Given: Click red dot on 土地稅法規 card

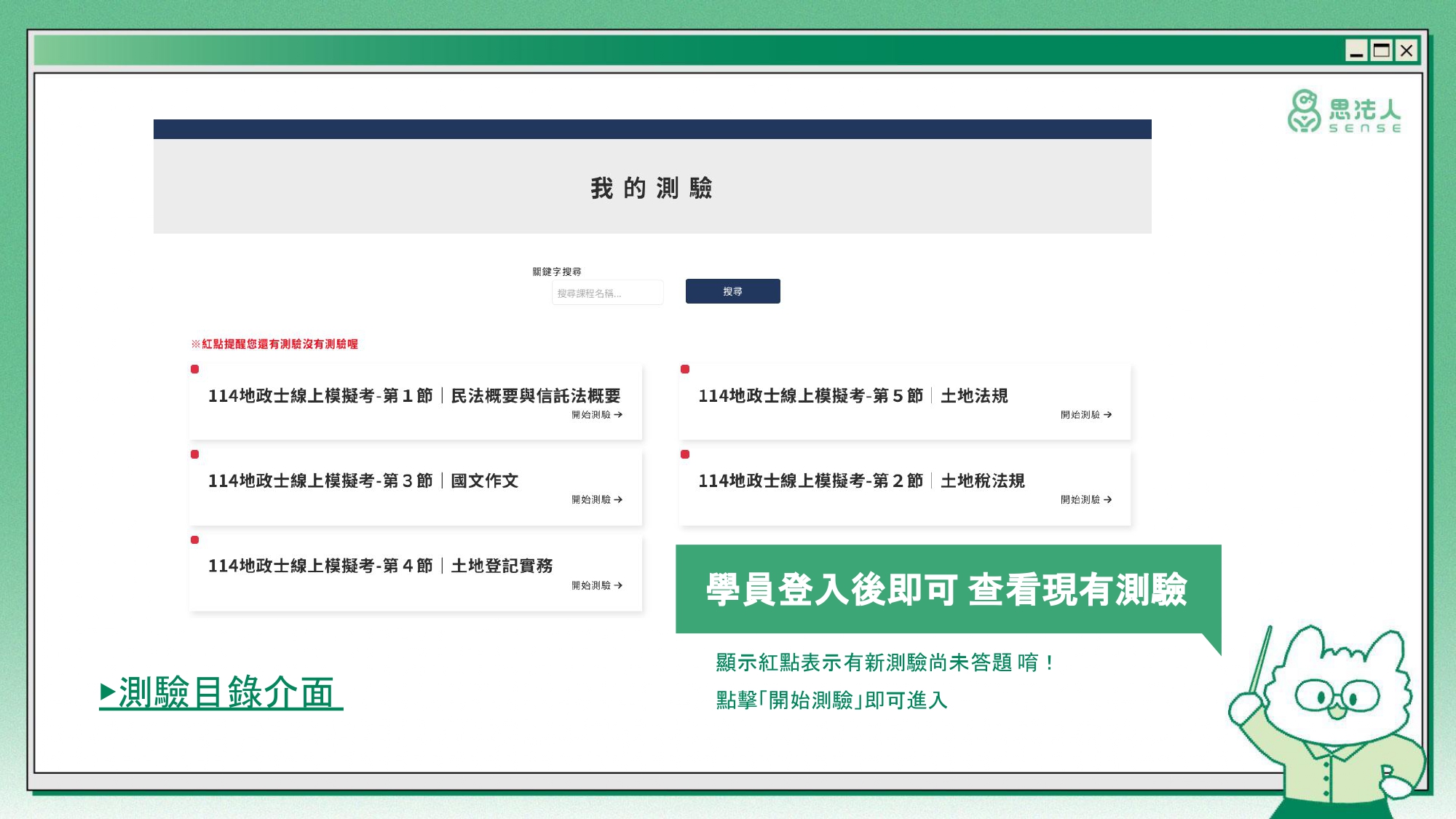Looking at the screenshot, I should coord(685,454).
